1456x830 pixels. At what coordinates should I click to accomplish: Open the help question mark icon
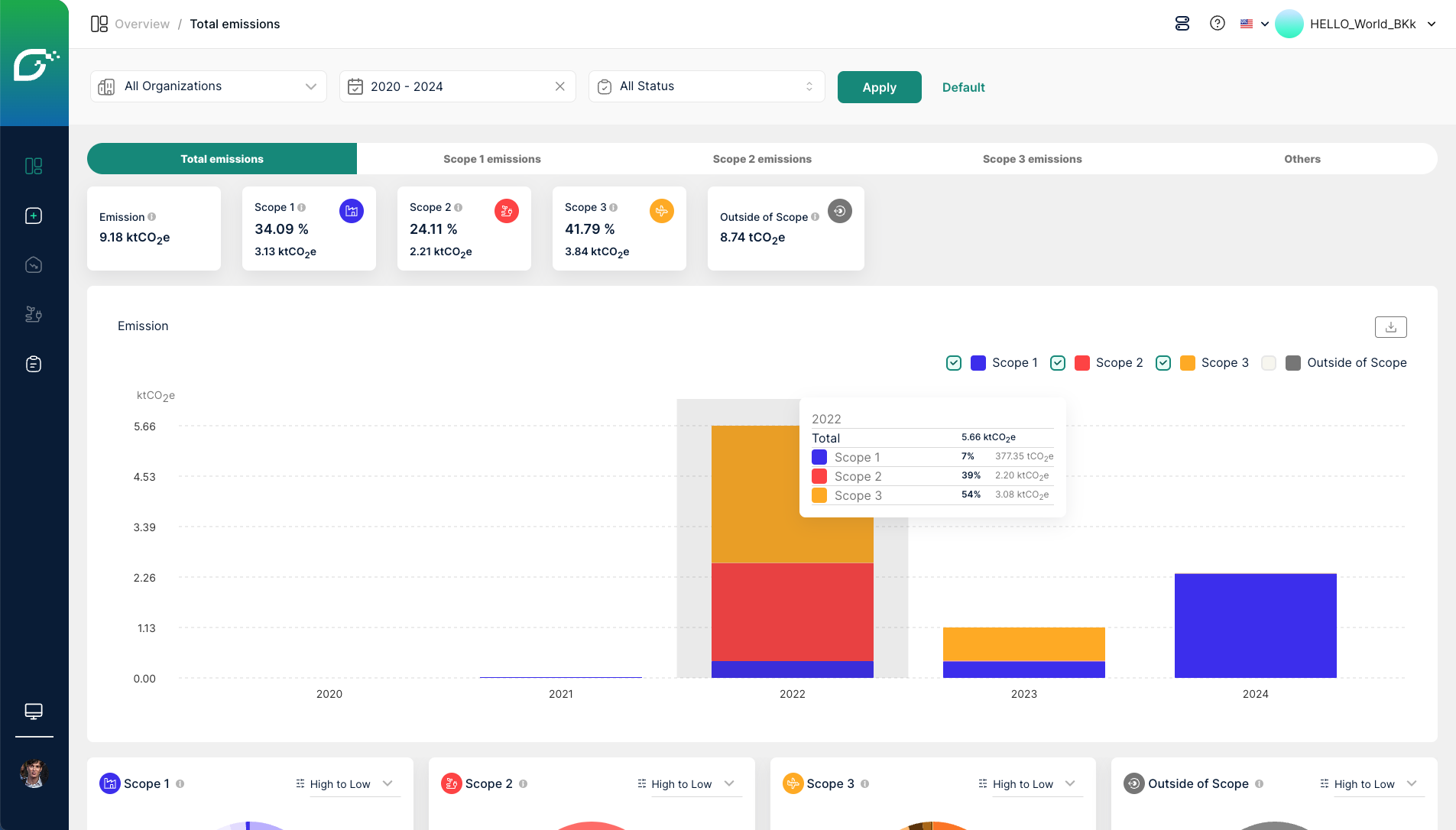tap(1218, 24)
